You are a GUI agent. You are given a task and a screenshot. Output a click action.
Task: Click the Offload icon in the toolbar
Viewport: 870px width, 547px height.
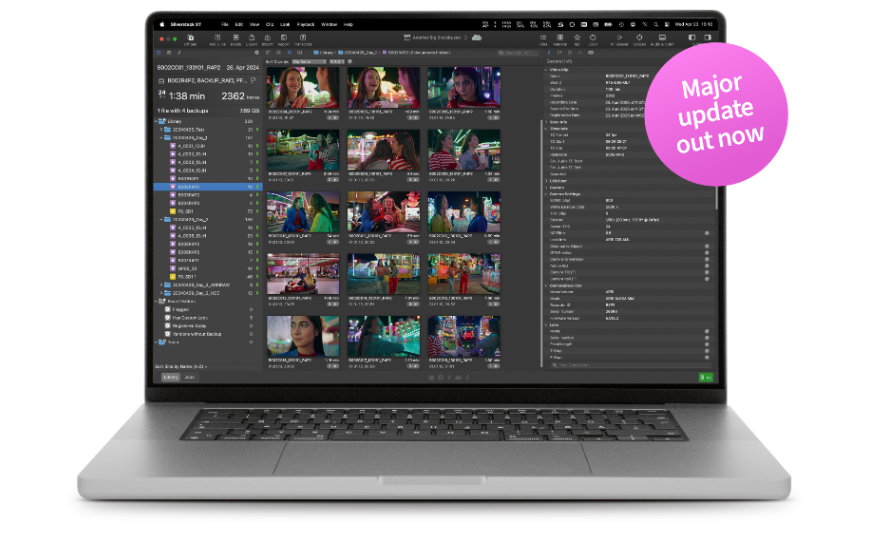190,39
